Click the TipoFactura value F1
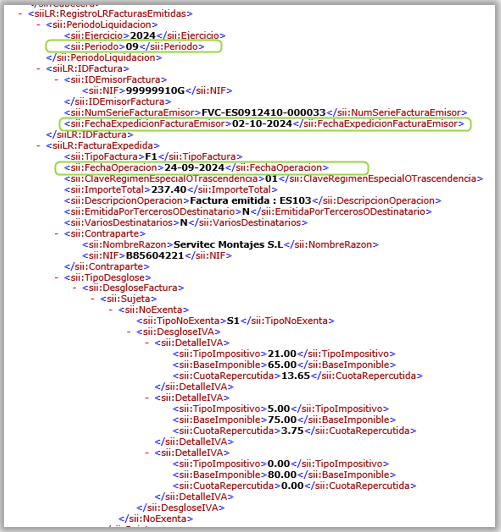The height and width of the screenshot is (532, 501). coord(151,157)
